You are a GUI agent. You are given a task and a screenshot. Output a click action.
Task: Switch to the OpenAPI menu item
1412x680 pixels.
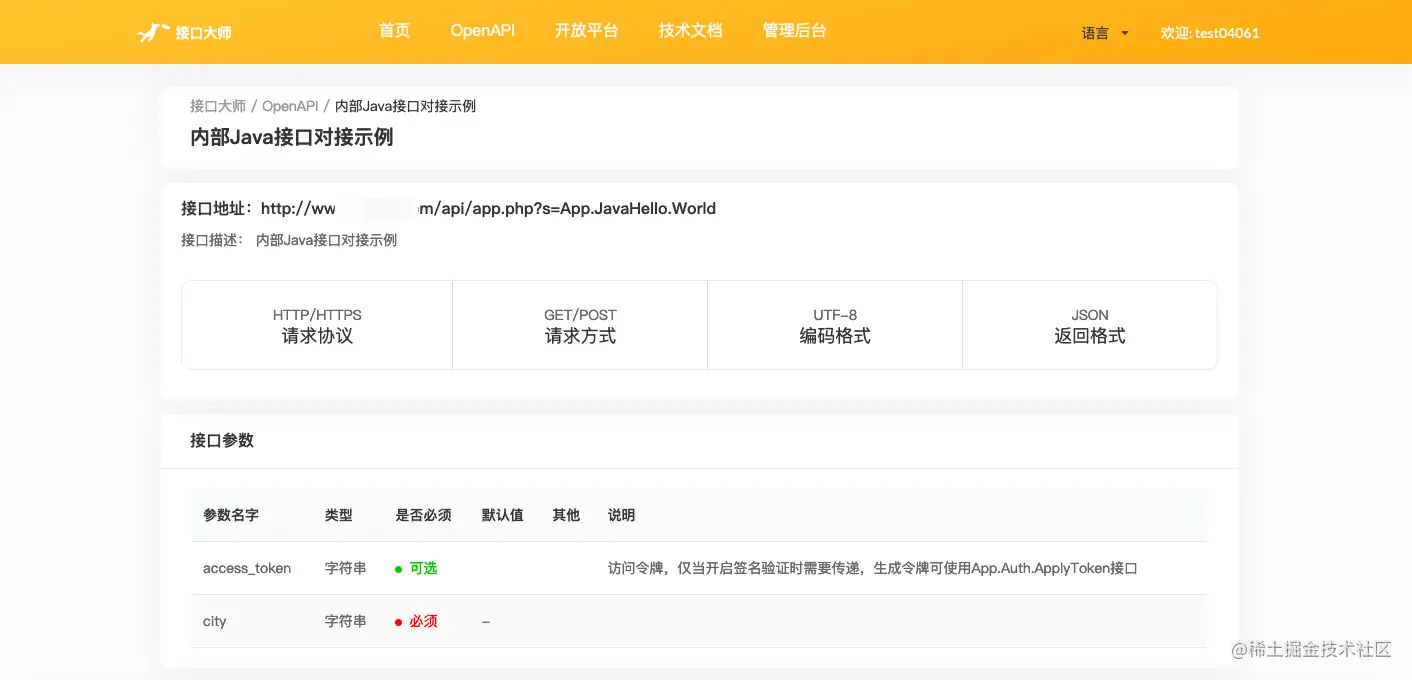pos(483,30)
